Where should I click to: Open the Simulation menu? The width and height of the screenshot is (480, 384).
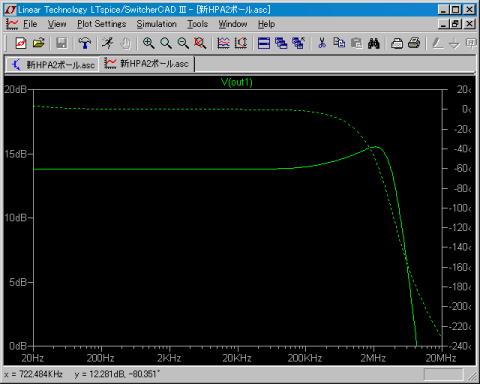(156, 24)
